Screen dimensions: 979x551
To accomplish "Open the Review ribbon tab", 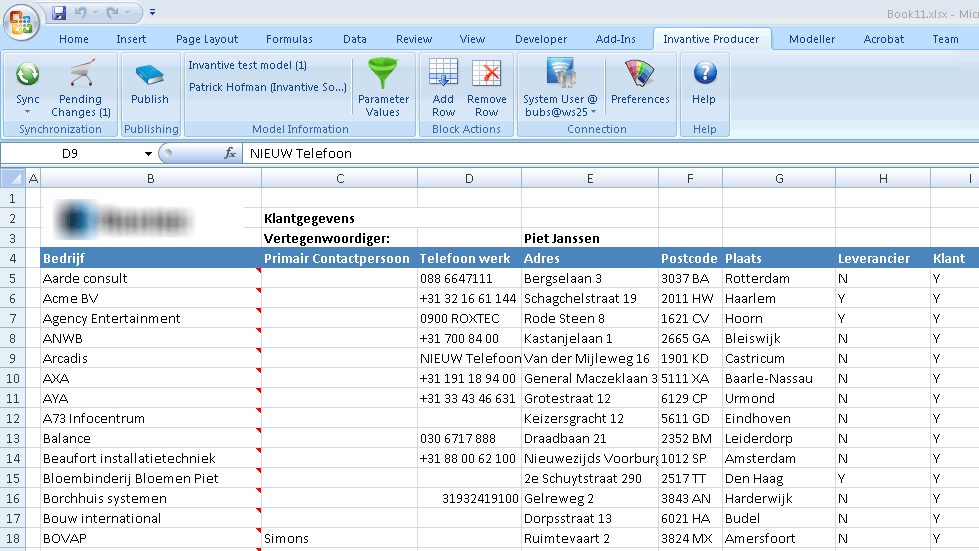I will (x=414, y=39).
